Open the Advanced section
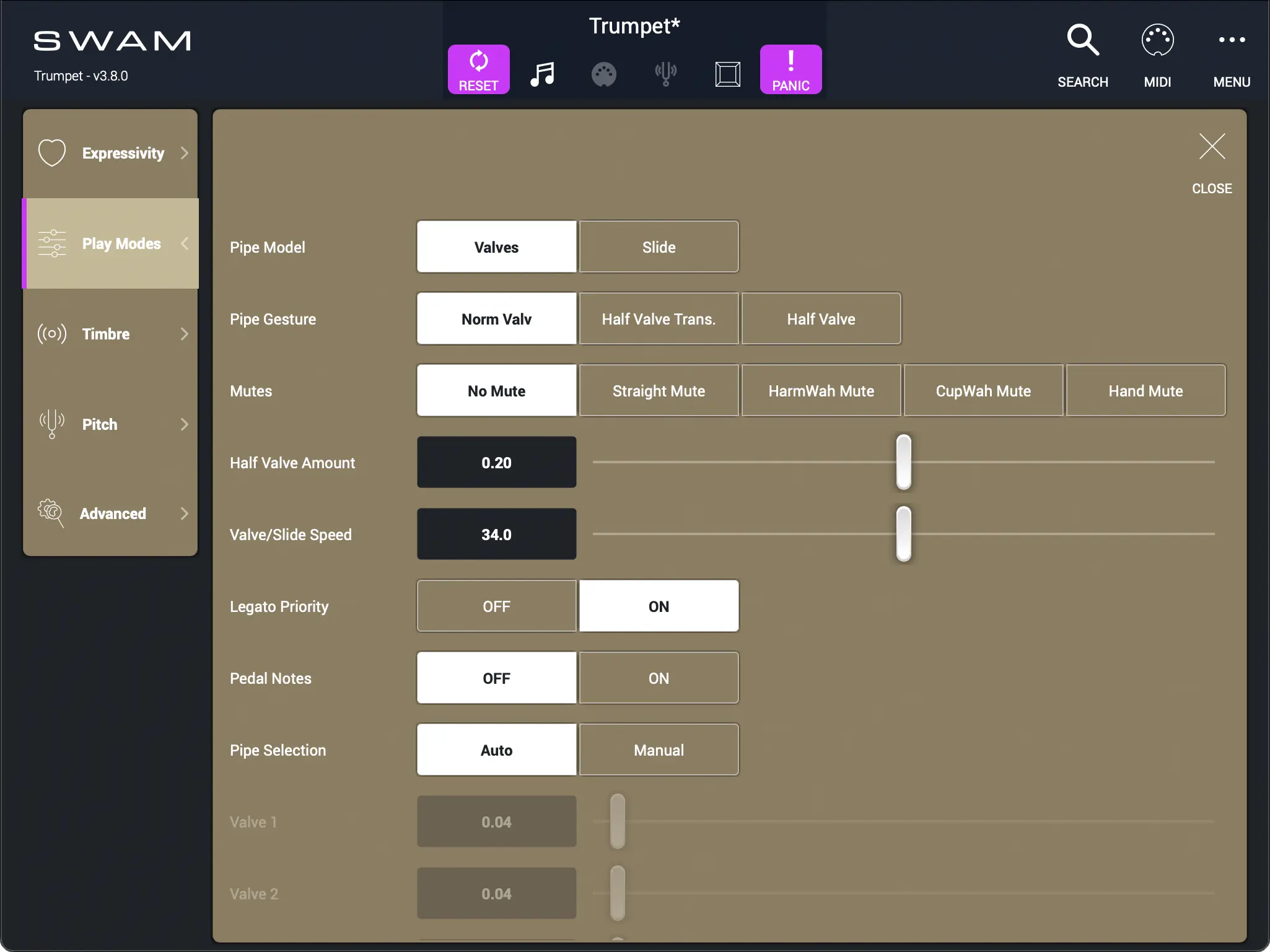 click(110, 513)
